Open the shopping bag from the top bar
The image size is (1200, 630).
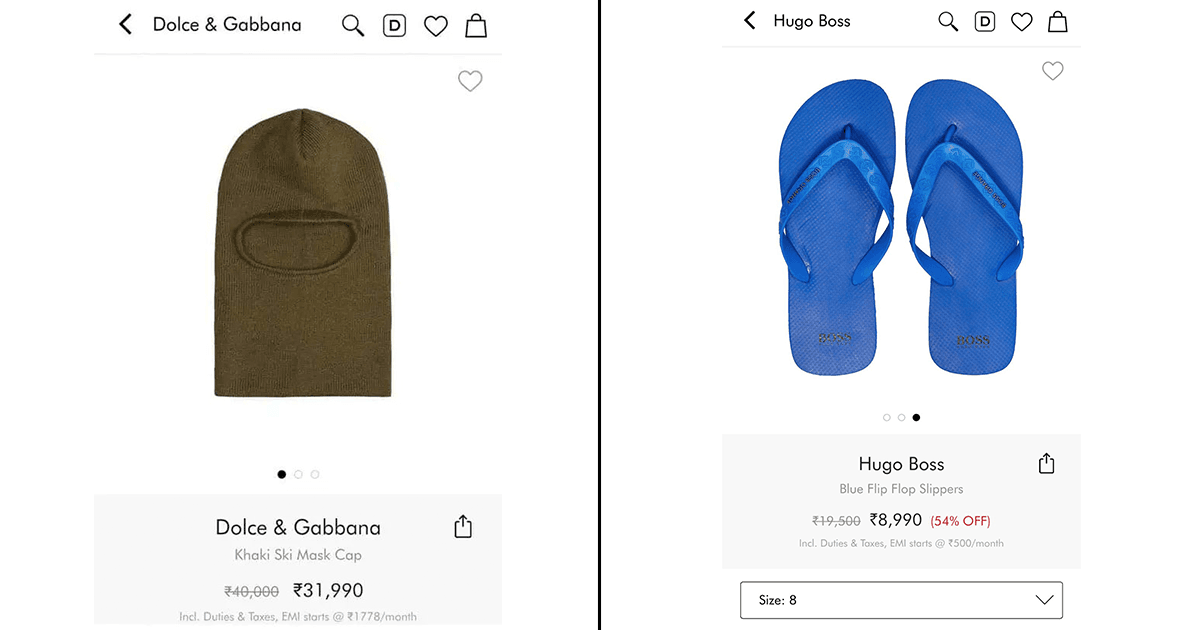[475, 24]
